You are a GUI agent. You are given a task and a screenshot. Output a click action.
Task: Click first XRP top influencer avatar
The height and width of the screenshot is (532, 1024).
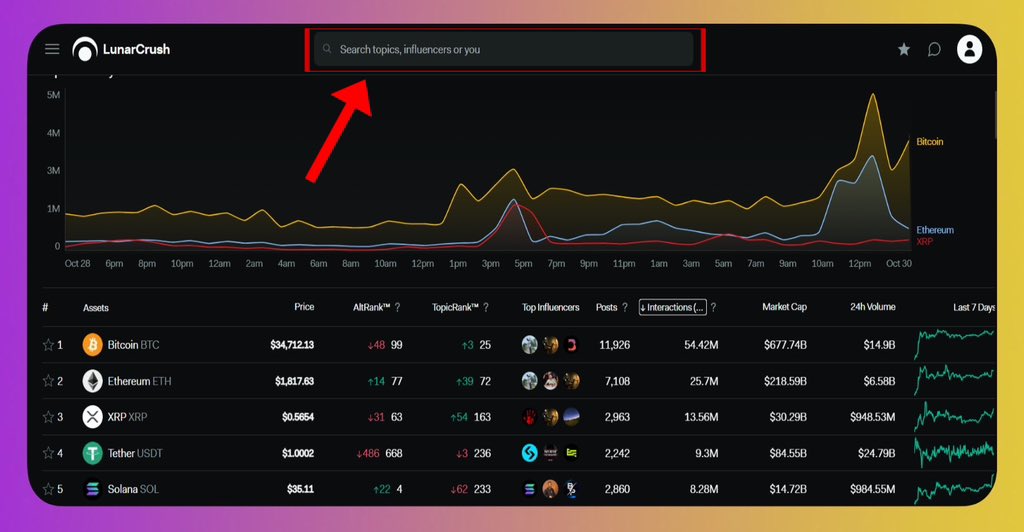point(530,416)
